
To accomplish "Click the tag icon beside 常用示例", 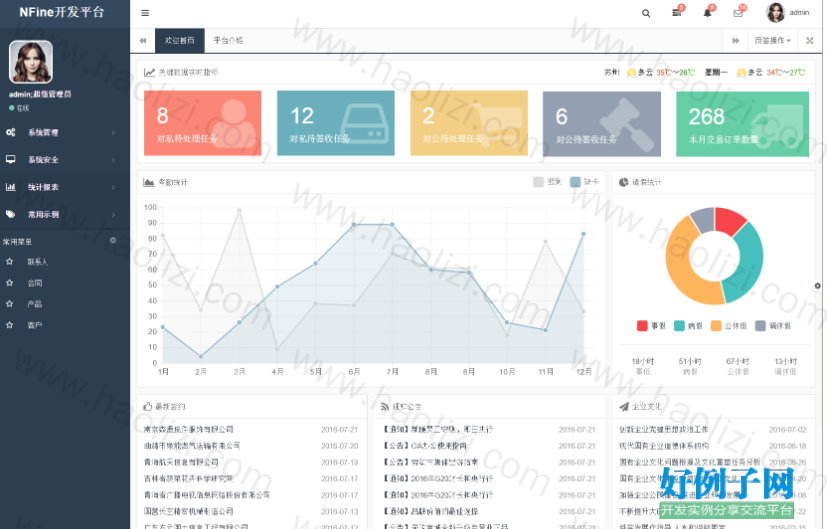I will (x=11, y=214).
